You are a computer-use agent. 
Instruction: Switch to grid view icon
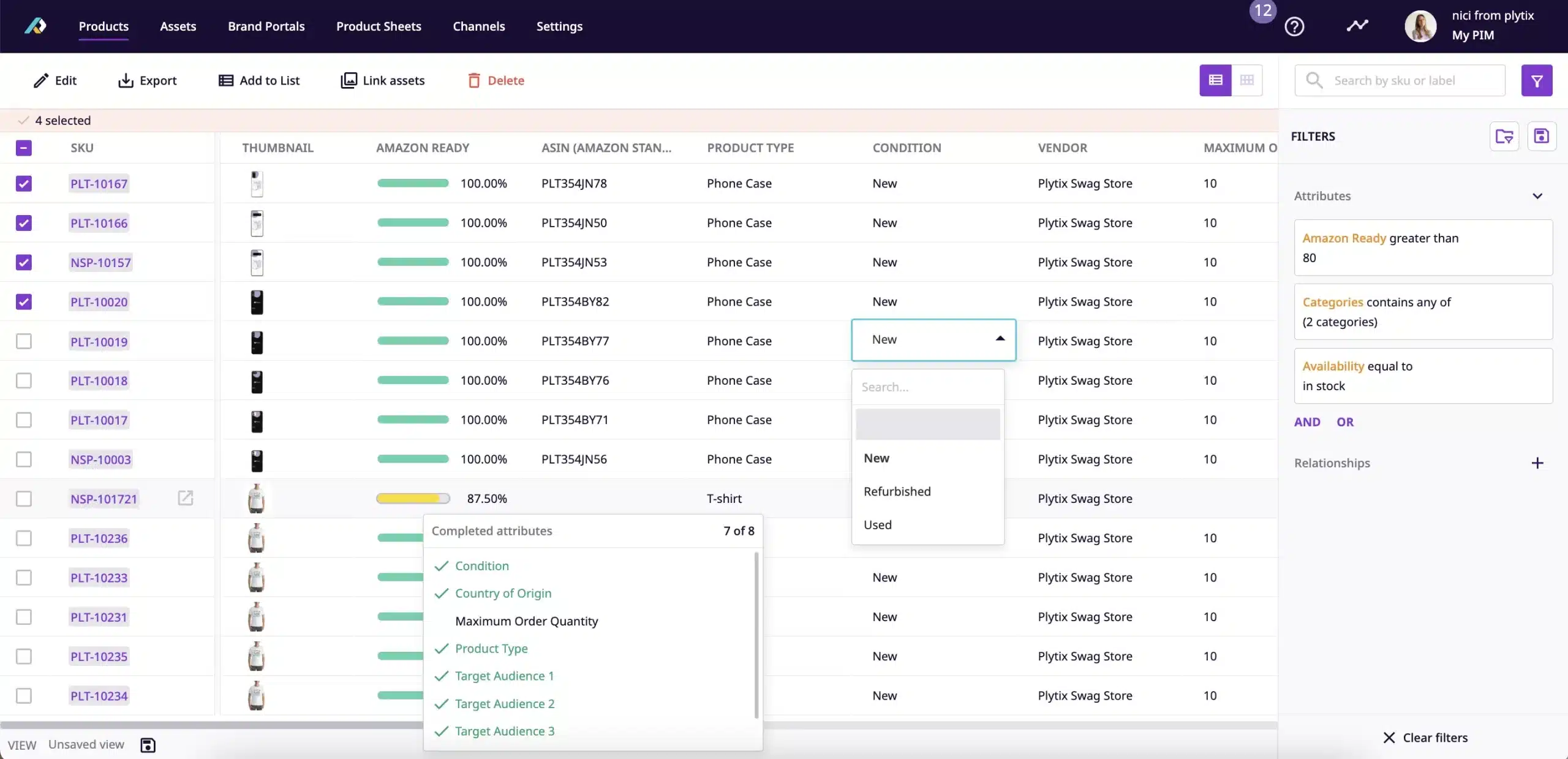1247,80
